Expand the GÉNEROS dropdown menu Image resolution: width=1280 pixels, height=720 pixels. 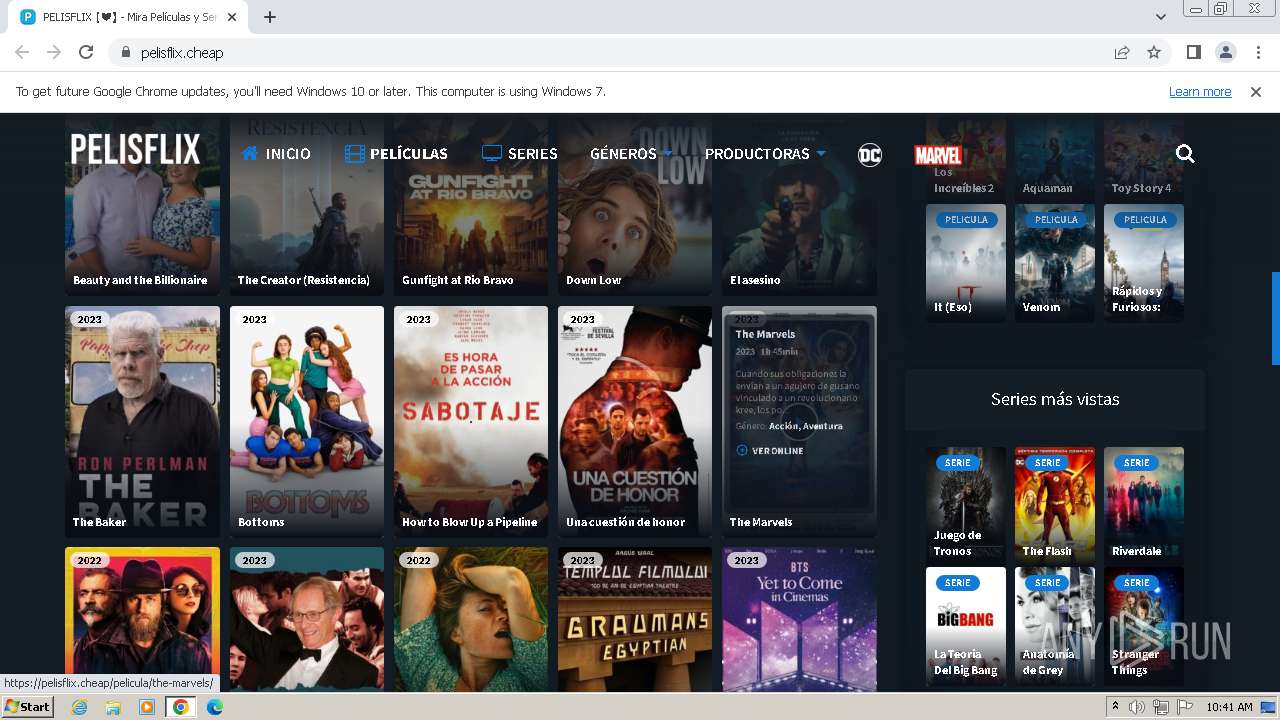(630, 154)
